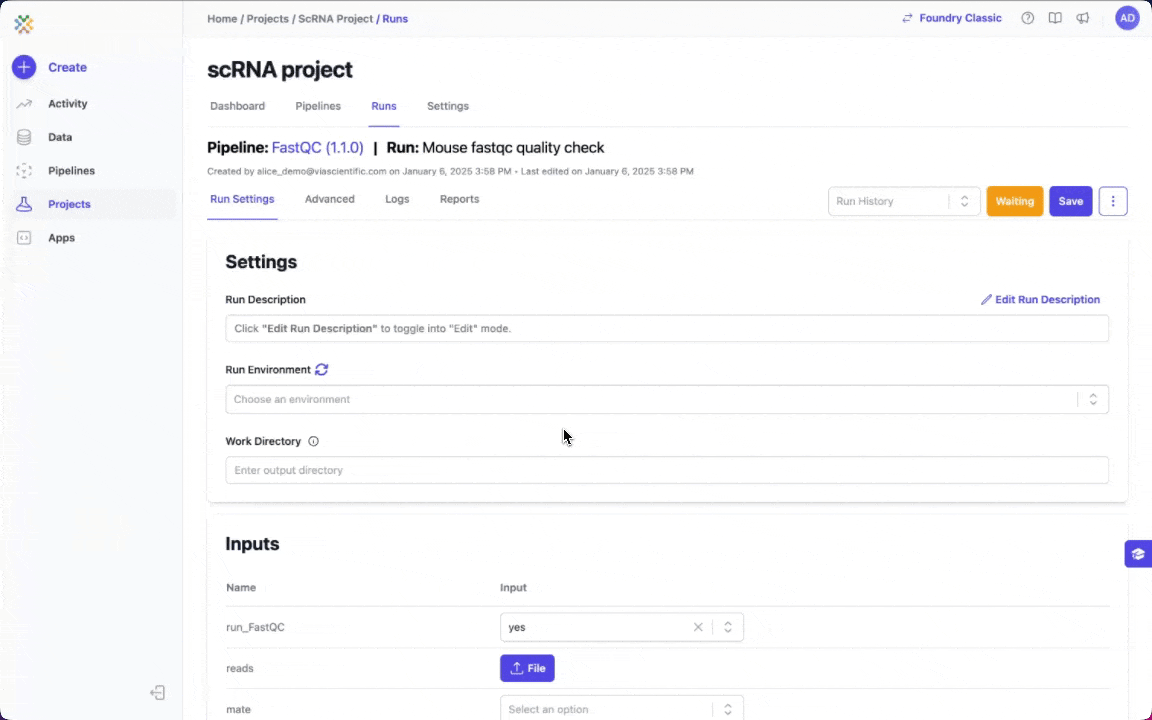The height and width of the screenshot is (720, 1152).
Task: Open the documentation book icon
Action: tap(1055, 18)
